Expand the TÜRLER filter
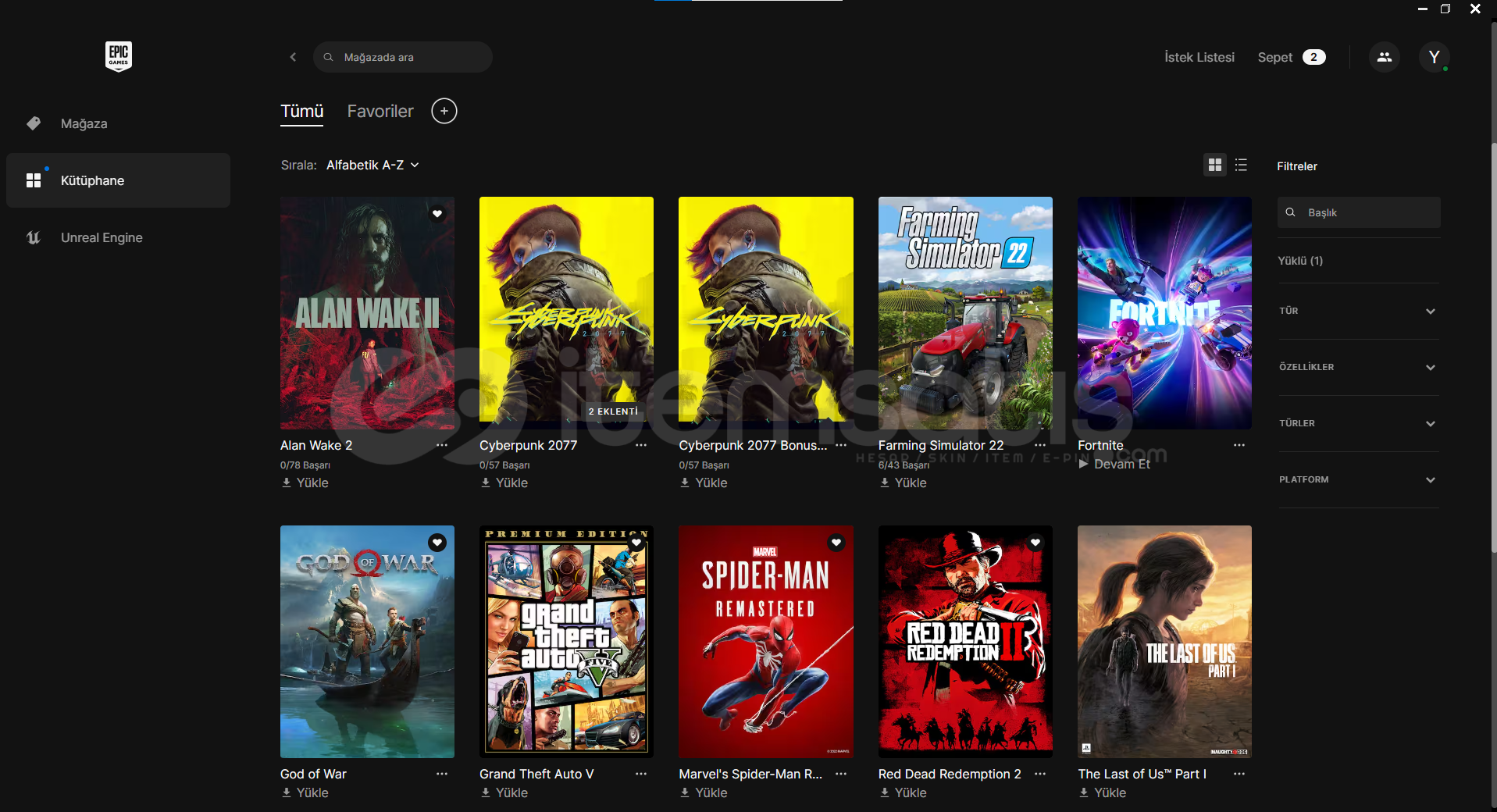This screenshot has height=812, width=1497. (x=1358, y=423)
